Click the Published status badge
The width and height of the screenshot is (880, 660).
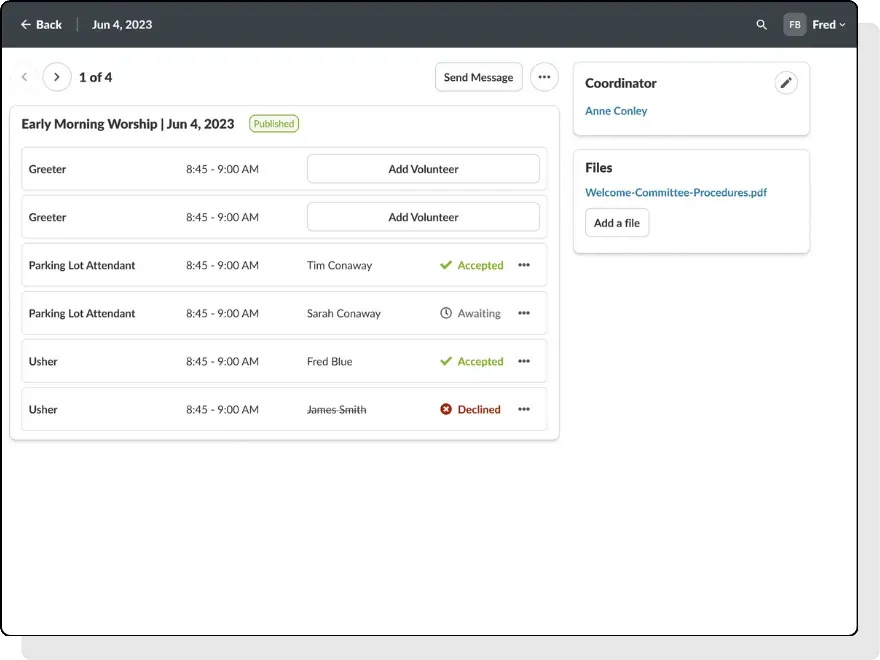pos(274,124)
